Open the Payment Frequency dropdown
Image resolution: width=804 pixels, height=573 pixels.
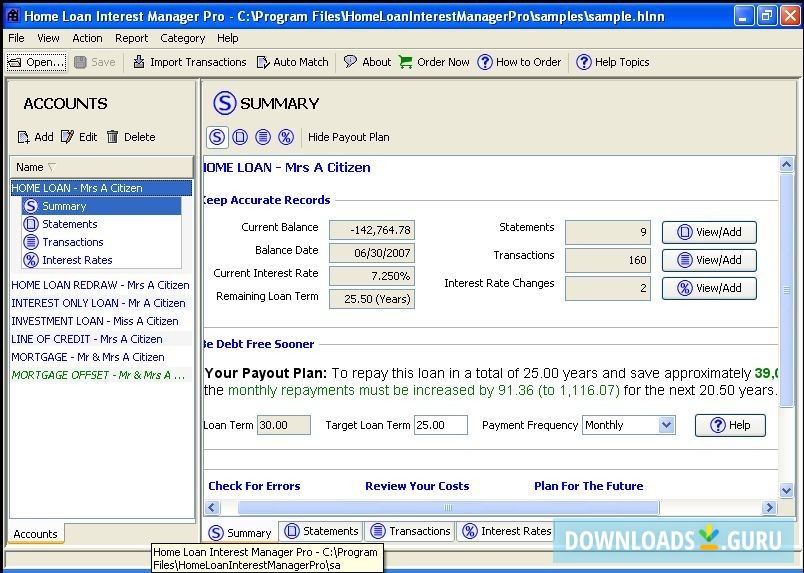tap(666, 425)
